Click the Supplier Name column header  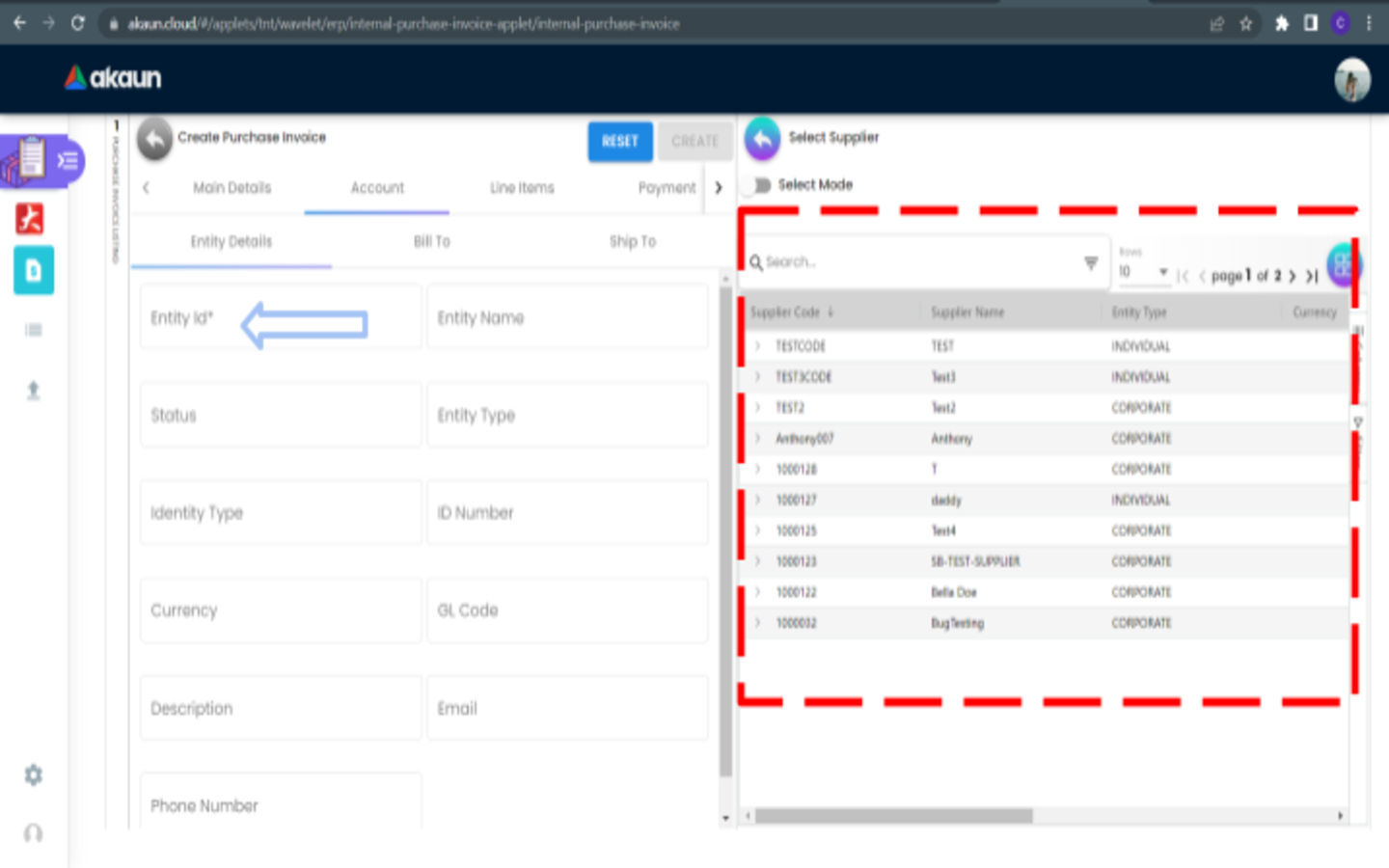[x=967, y=312]
